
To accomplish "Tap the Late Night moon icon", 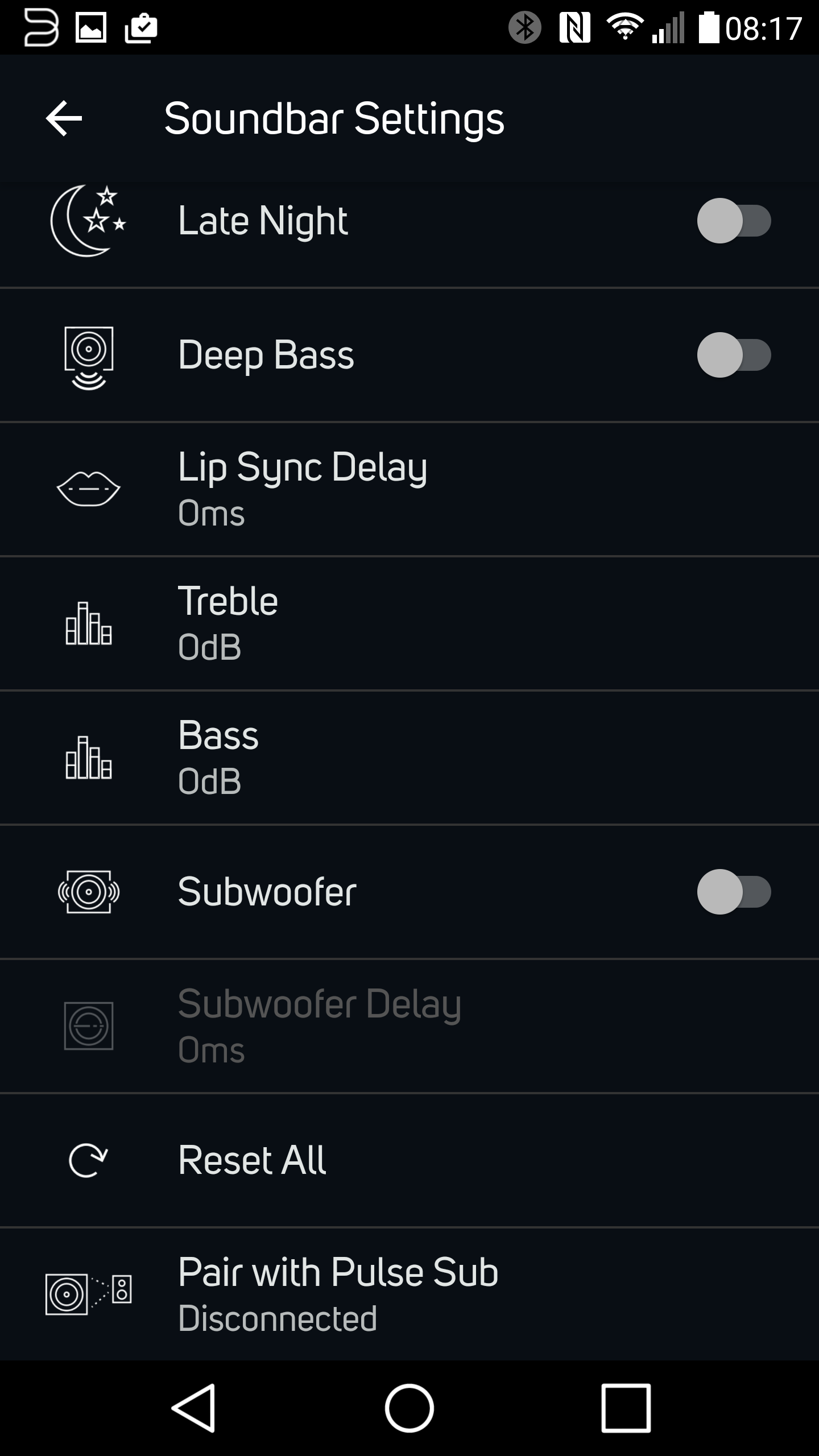I will click(x=88, y=221).
